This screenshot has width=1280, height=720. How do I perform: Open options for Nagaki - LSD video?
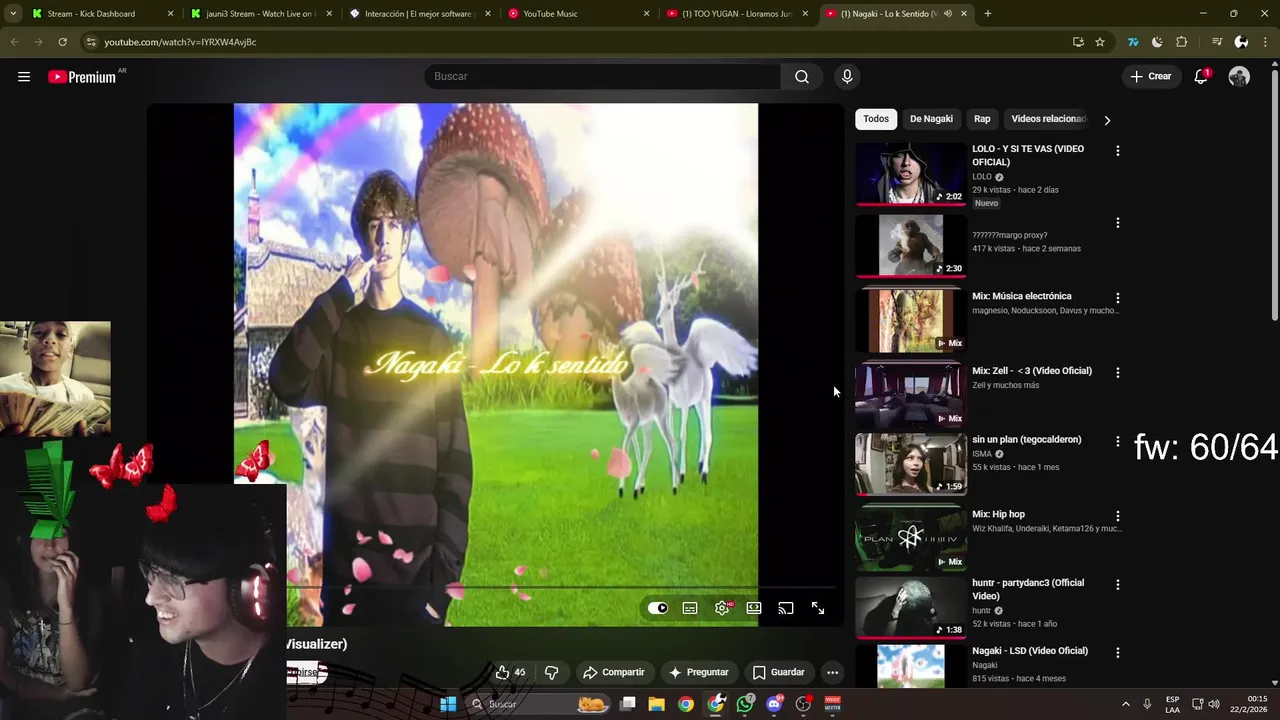coord(1118,652)
